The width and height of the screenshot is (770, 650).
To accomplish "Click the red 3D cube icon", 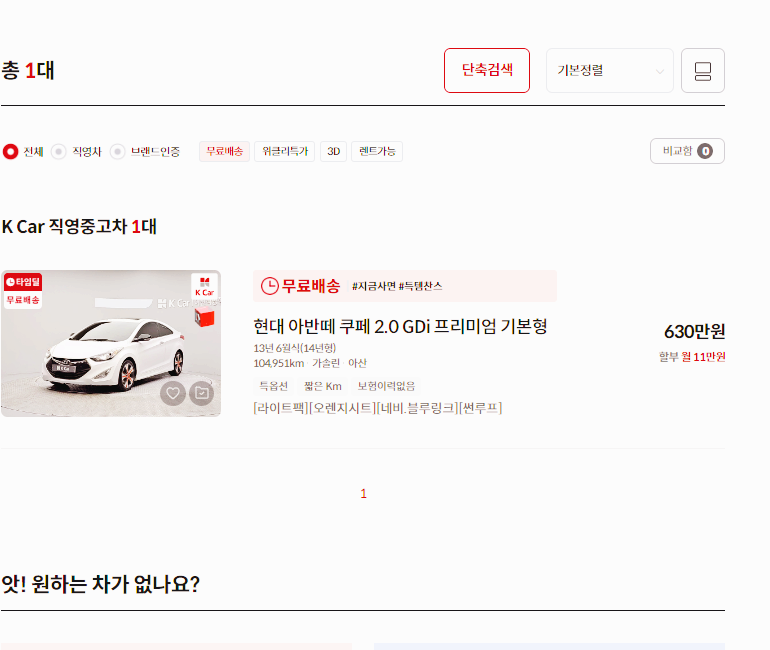I will click(x=205, y=318).
